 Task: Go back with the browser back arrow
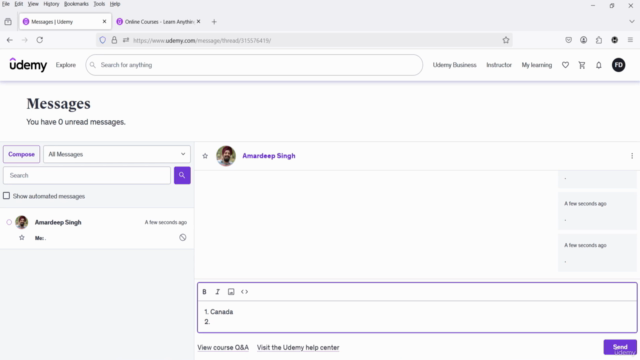pyautogui.click(x=10, y=40)
